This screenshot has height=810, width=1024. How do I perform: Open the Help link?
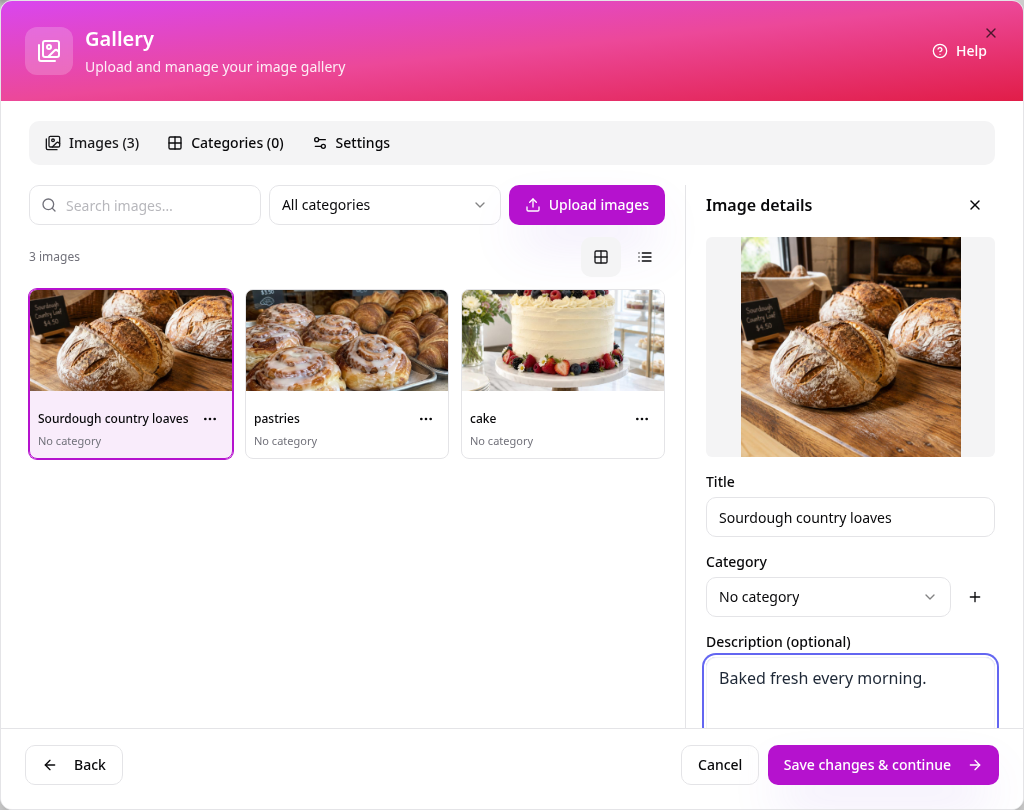pyautogui.click(x=959, y=51)
